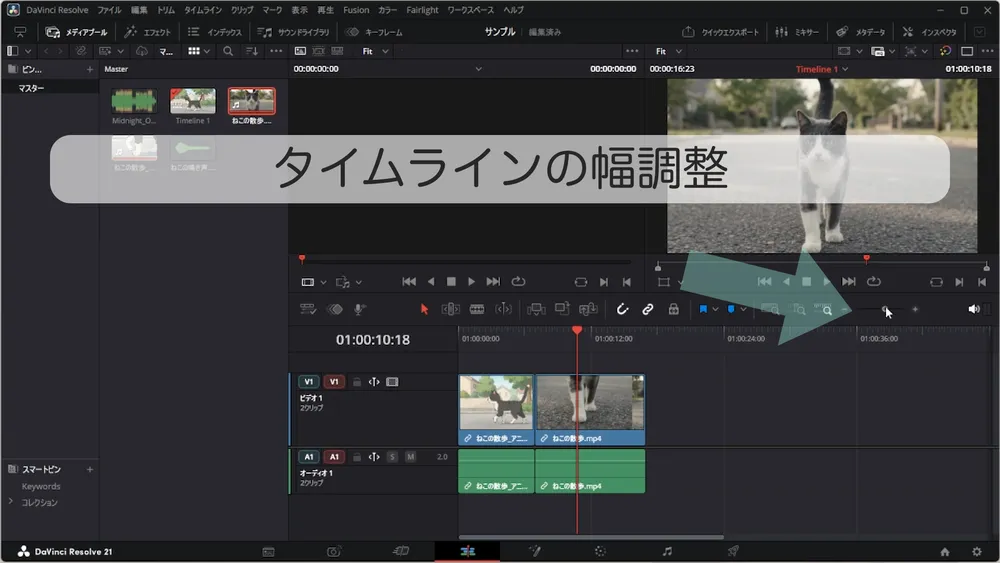Open the Marker color dropdown arrow
The image size is (1000, 563).
coord(744,309)
